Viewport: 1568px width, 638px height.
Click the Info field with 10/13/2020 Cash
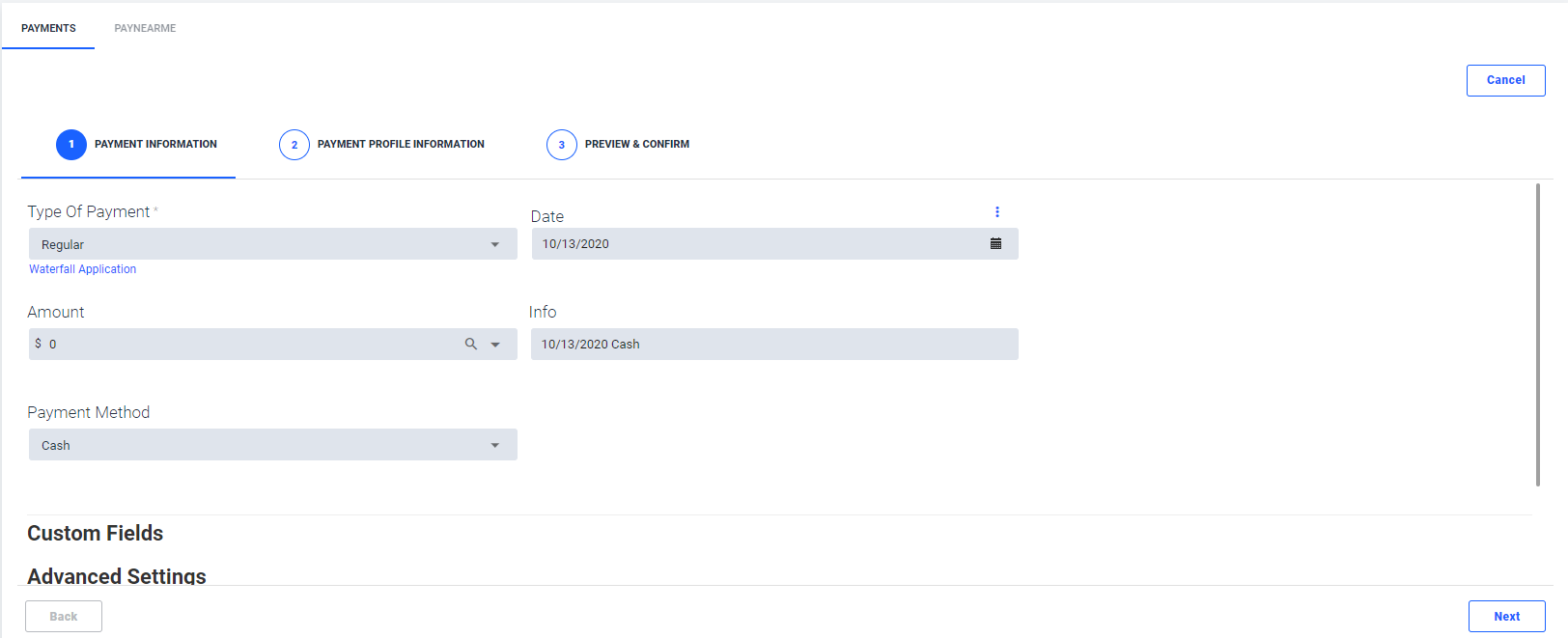click(x=774, y=345)
